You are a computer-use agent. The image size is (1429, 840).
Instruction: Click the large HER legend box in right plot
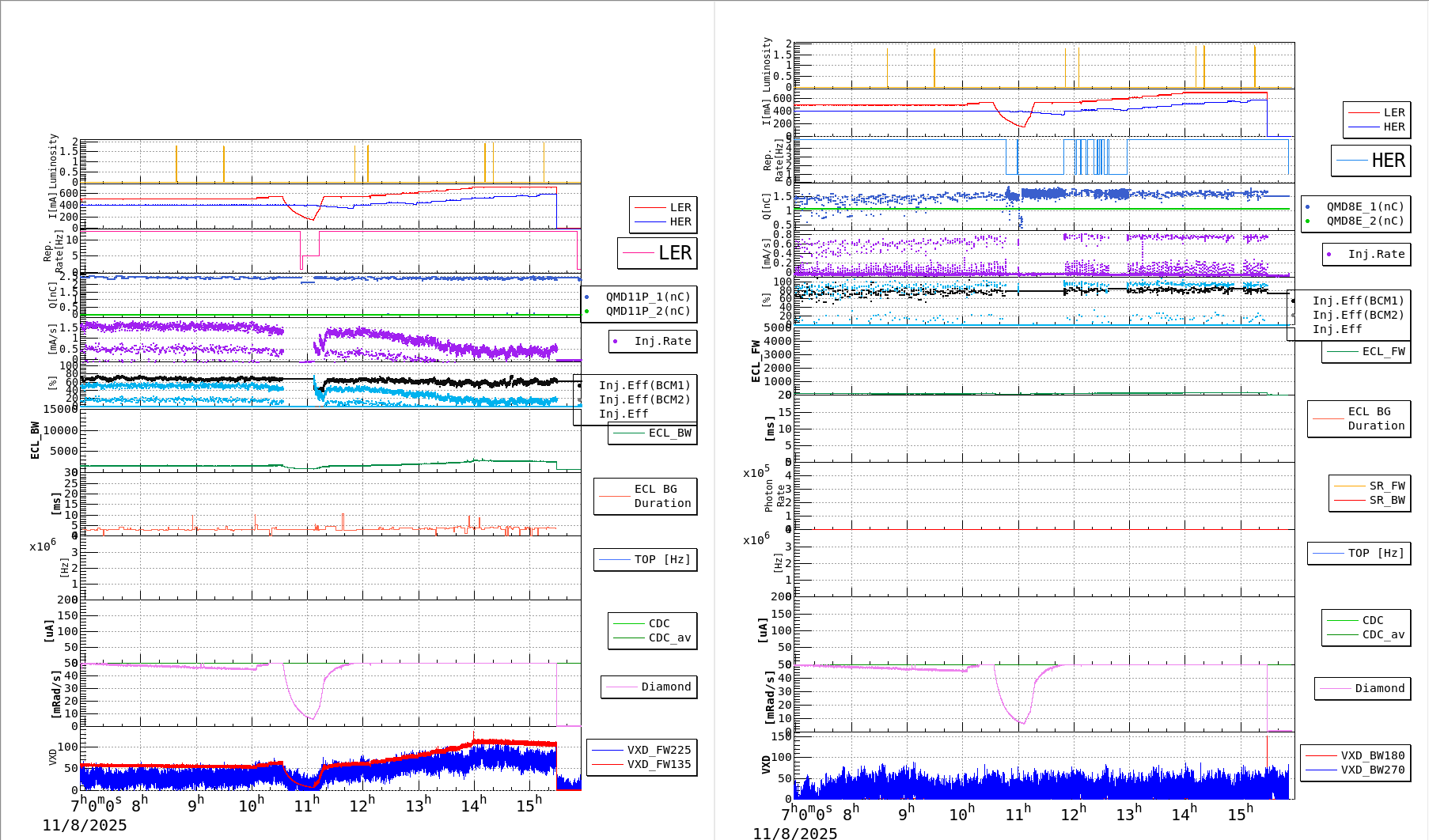[x=1370, y=161]
